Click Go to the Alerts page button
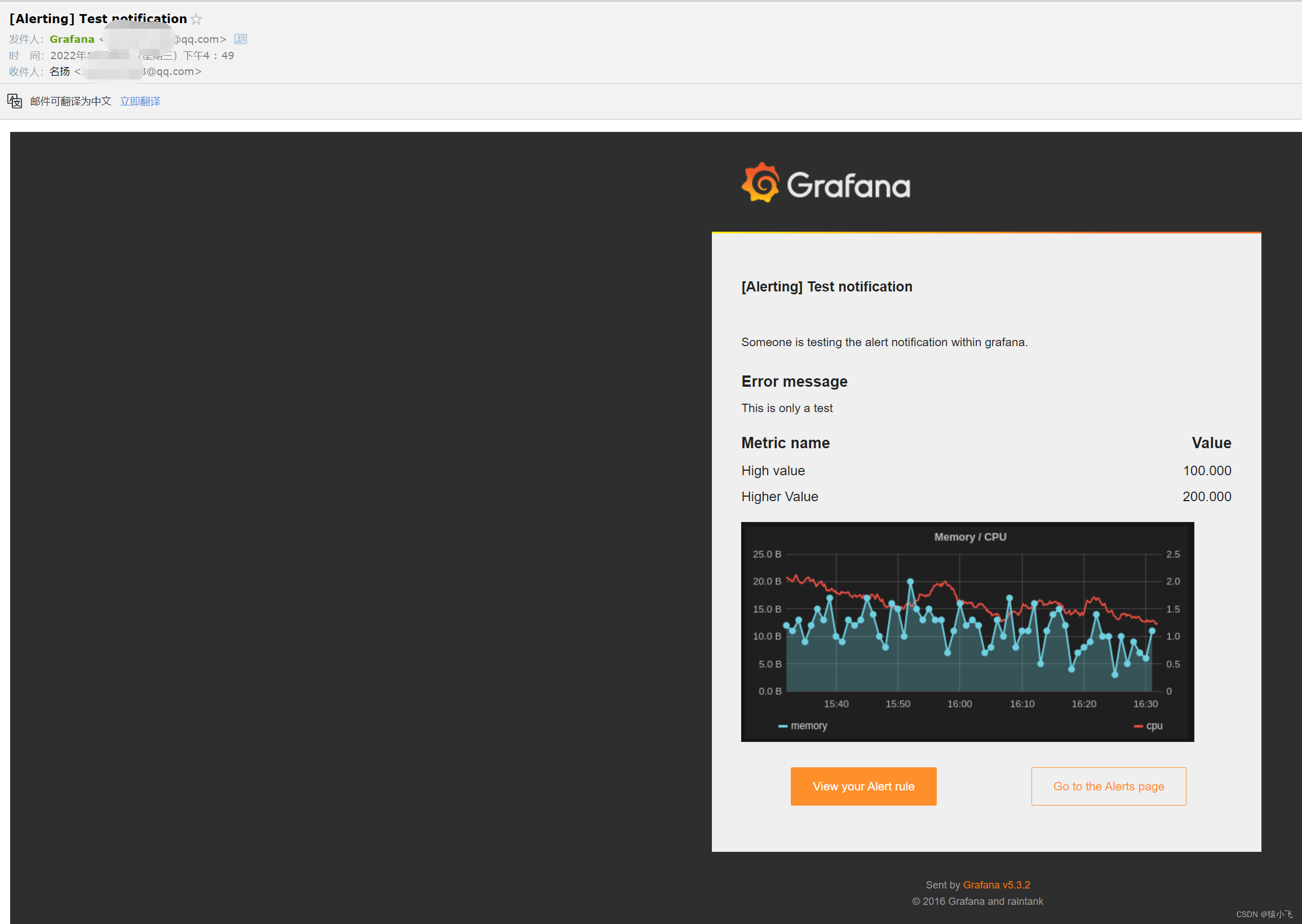 [1108, 786]
